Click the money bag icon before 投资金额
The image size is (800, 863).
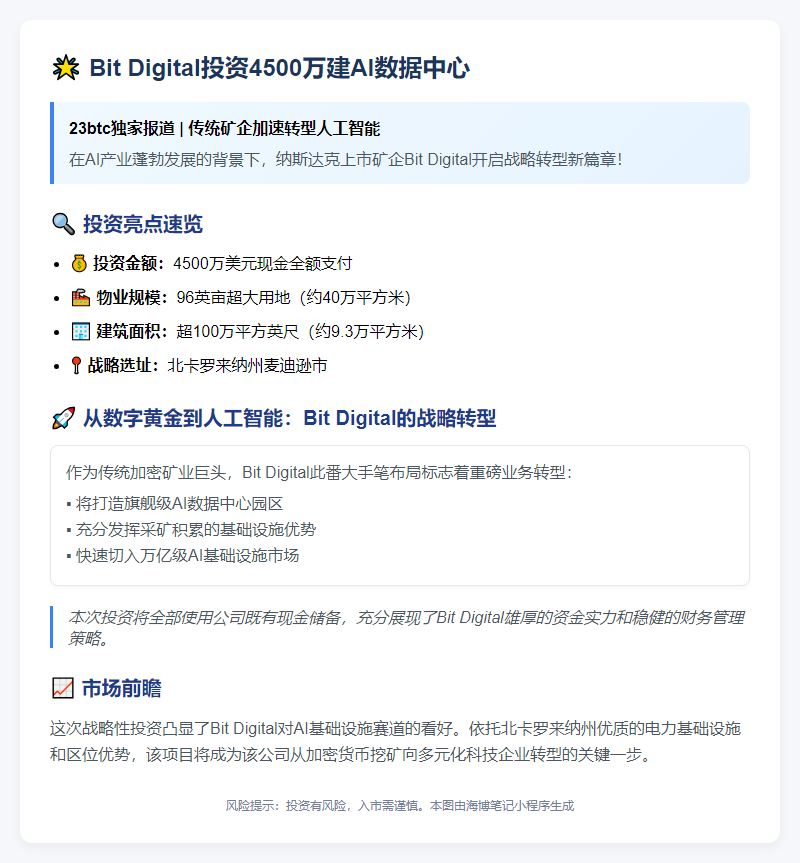pos(79,264)
